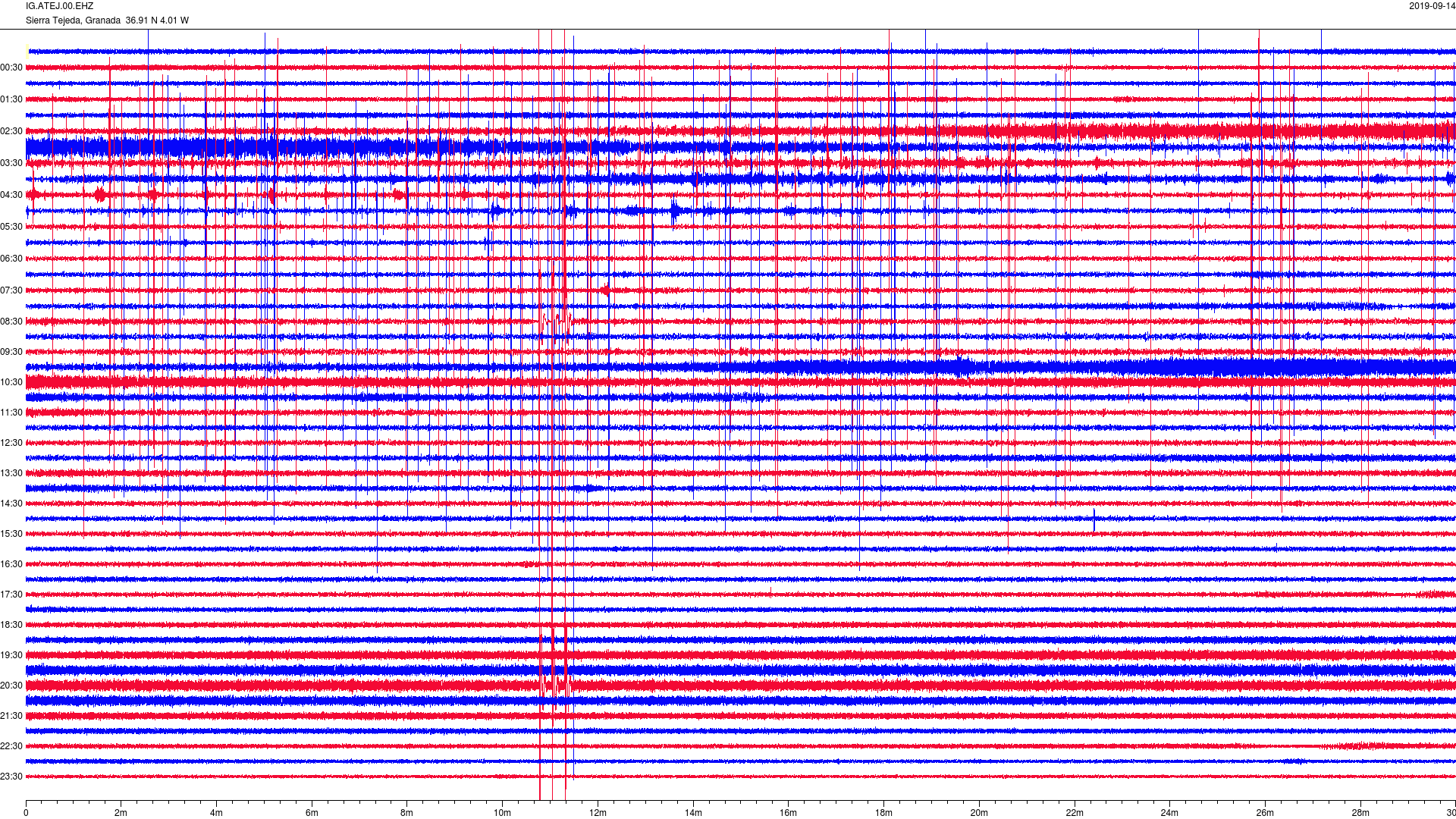Select the 11:30 time row label
Screen dimensions: 1456x819
tap(11, 413)
